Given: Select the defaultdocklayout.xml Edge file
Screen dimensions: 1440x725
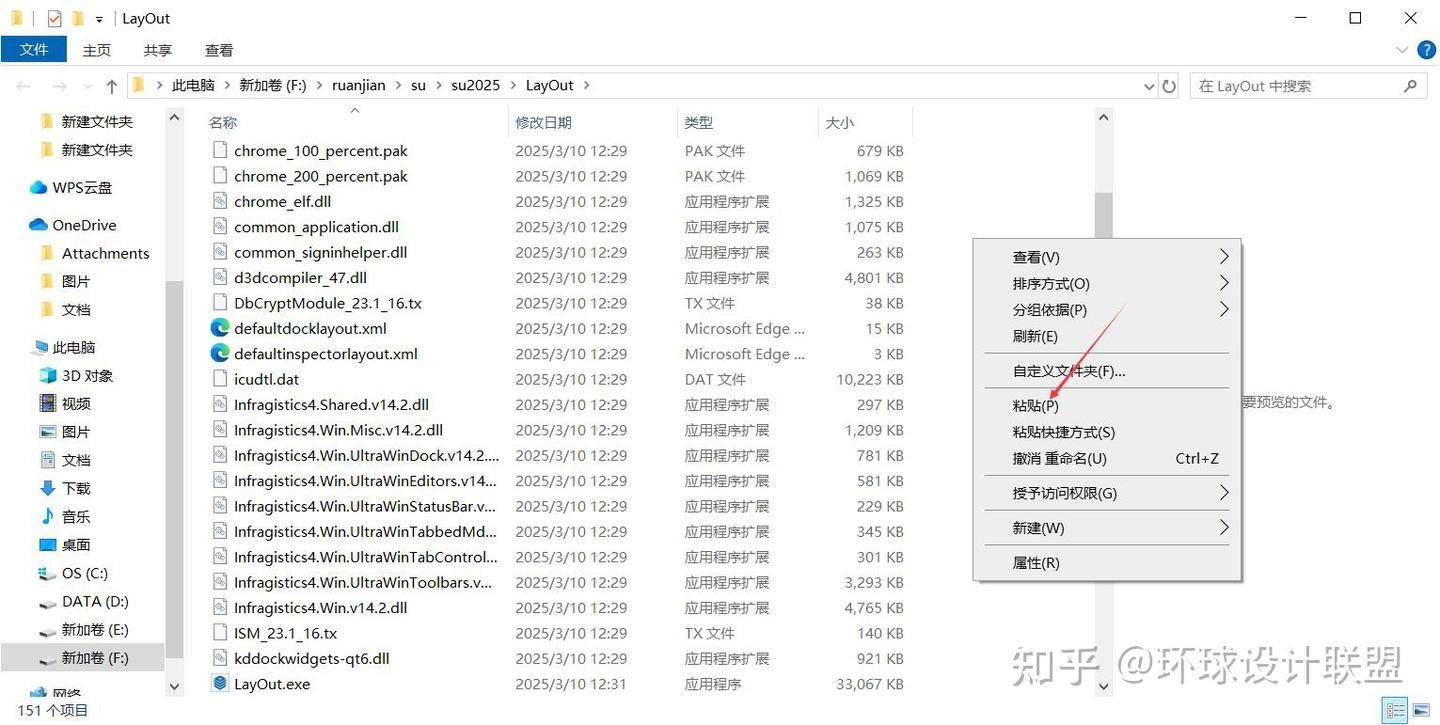Looking at the screenshot, I should pos(310,328).
